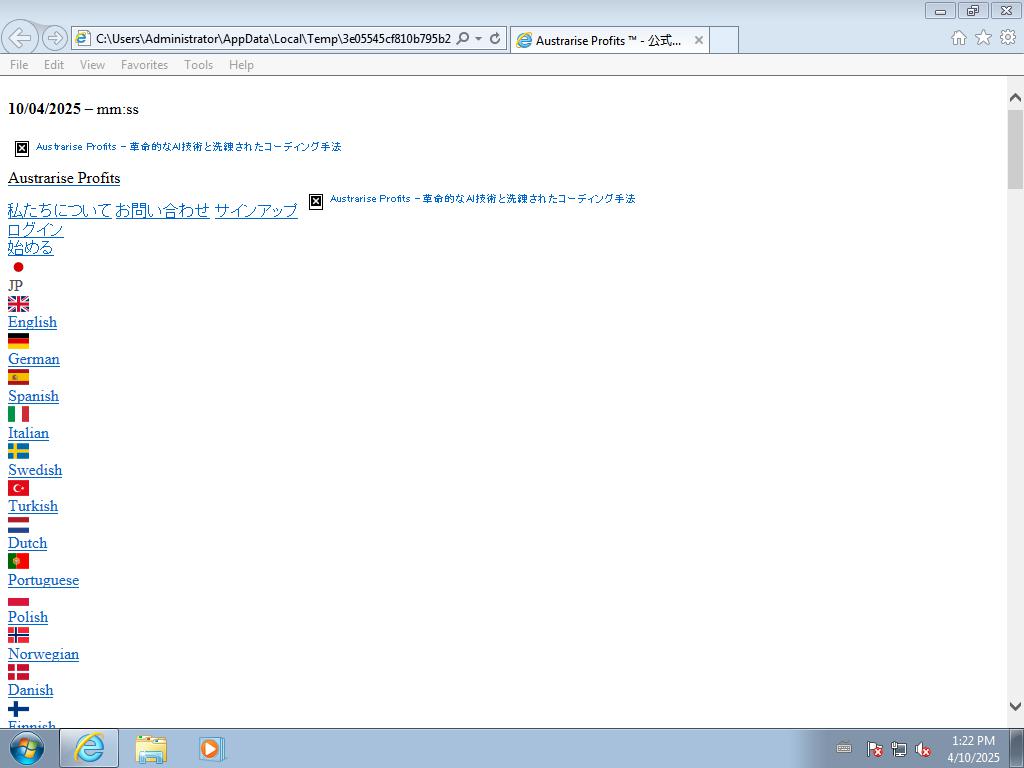Screen dimensions: 1024x768
Task: Open Windows Explorer from the taskbar
Action: 151,748
